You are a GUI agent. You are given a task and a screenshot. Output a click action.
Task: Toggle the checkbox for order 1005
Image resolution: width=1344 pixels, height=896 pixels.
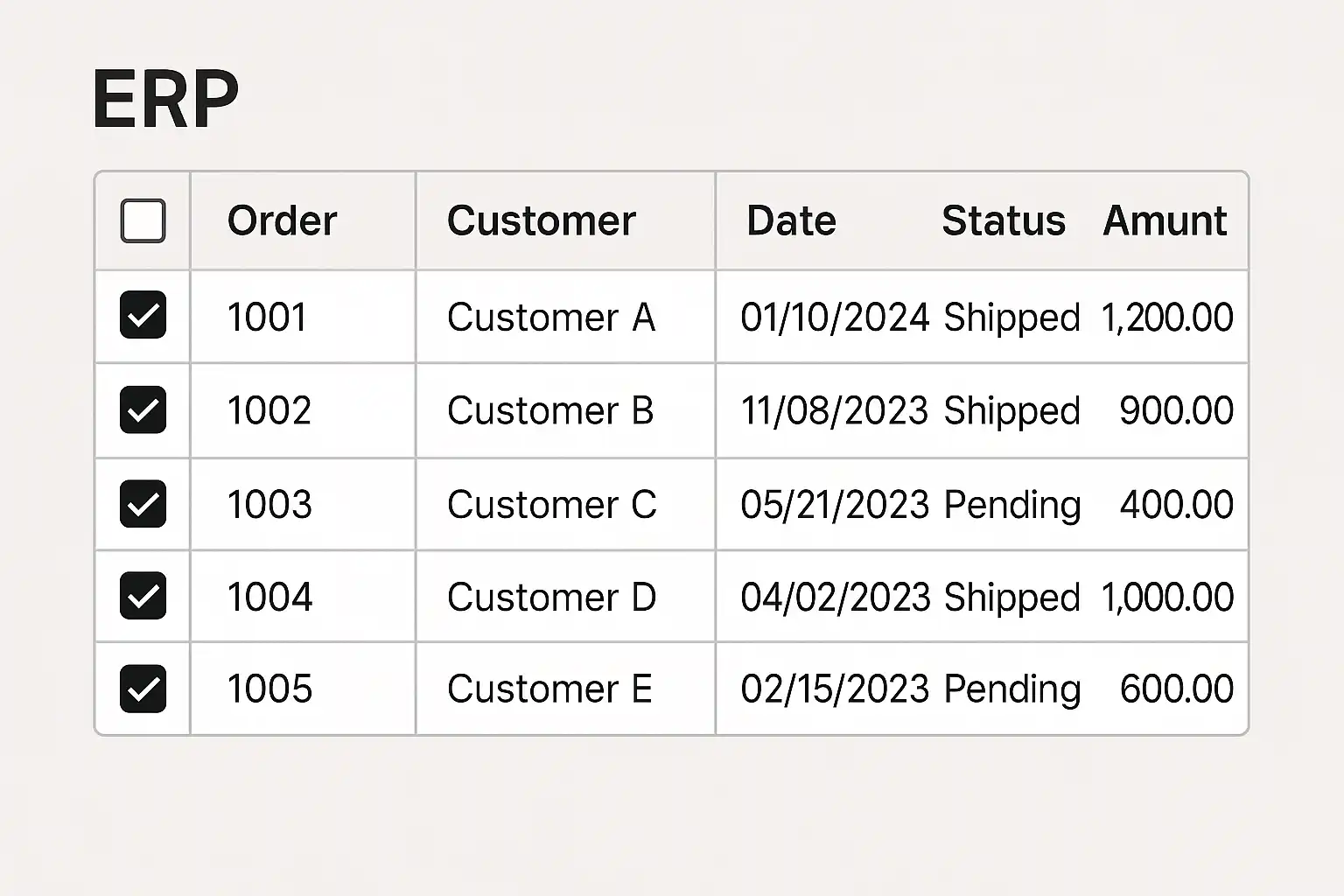pyautogui.click(x=143, y=689)
